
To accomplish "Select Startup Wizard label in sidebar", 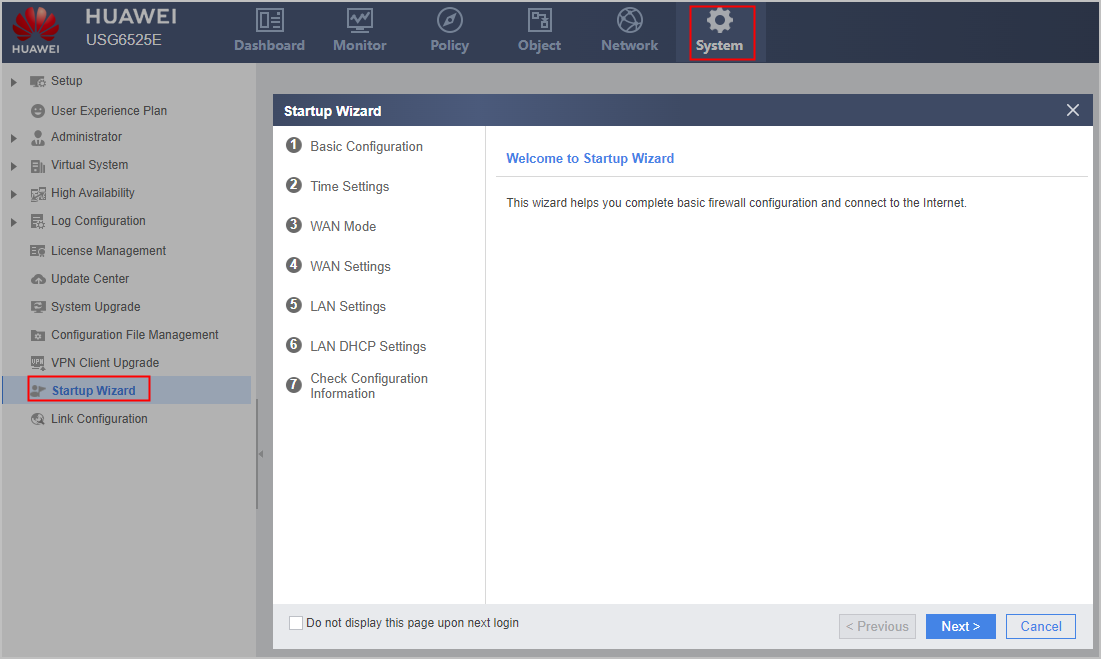I will 93,391.
